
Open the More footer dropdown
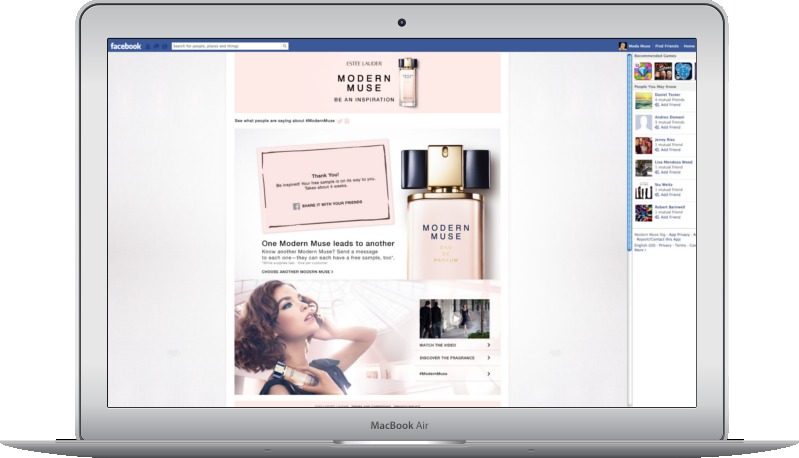click(x=640, y=250)
